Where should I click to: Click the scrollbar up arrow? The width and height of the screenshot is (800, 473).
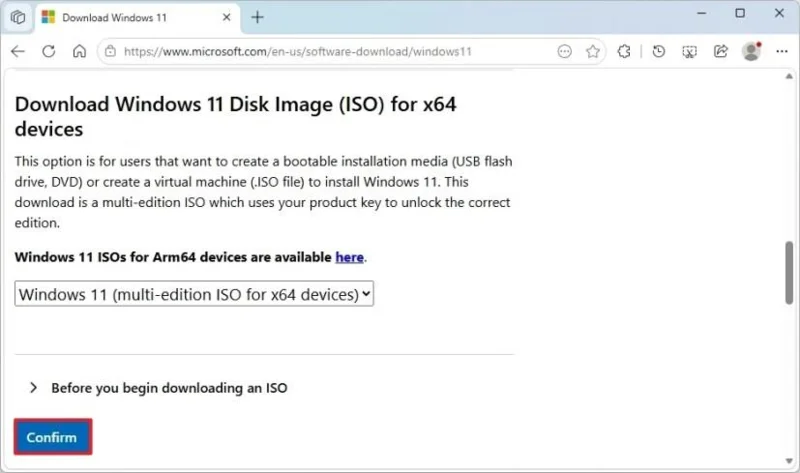[789, 77]
